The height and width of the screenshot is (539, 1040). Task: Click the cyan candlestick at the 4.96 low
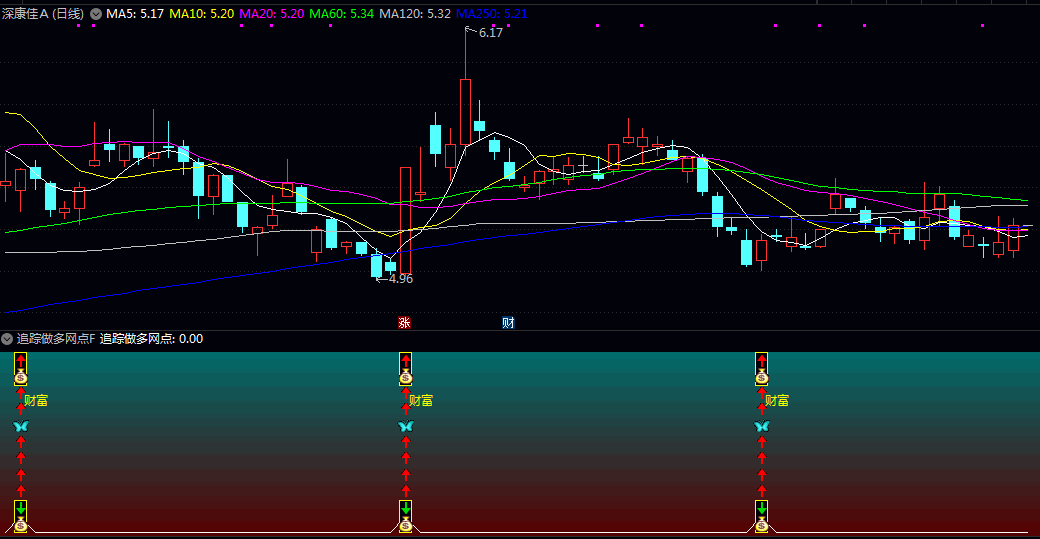click(376, 266)
